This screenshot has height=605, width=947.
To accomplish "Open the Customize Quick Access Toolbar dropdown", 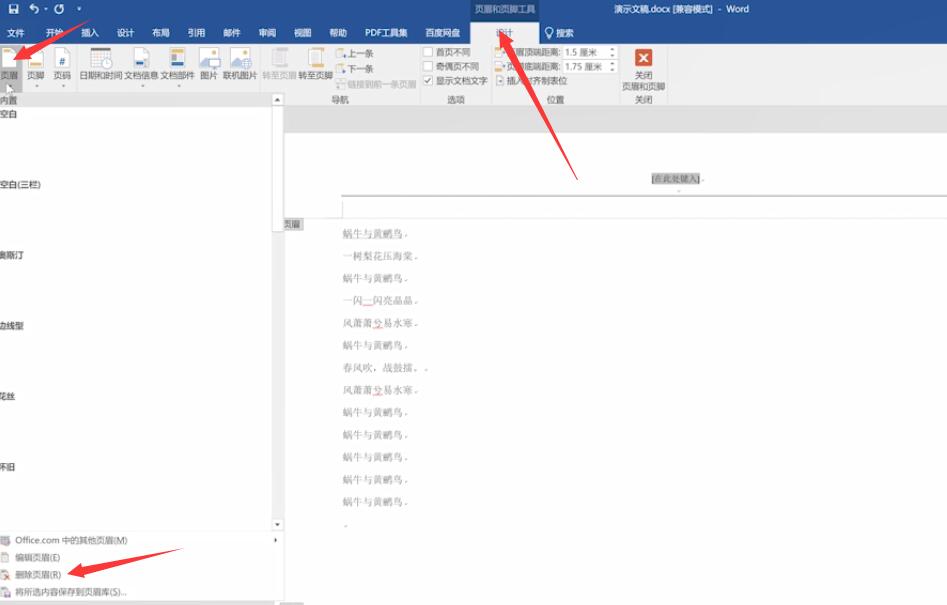I will pyautogui.click(x=79, y=9).
